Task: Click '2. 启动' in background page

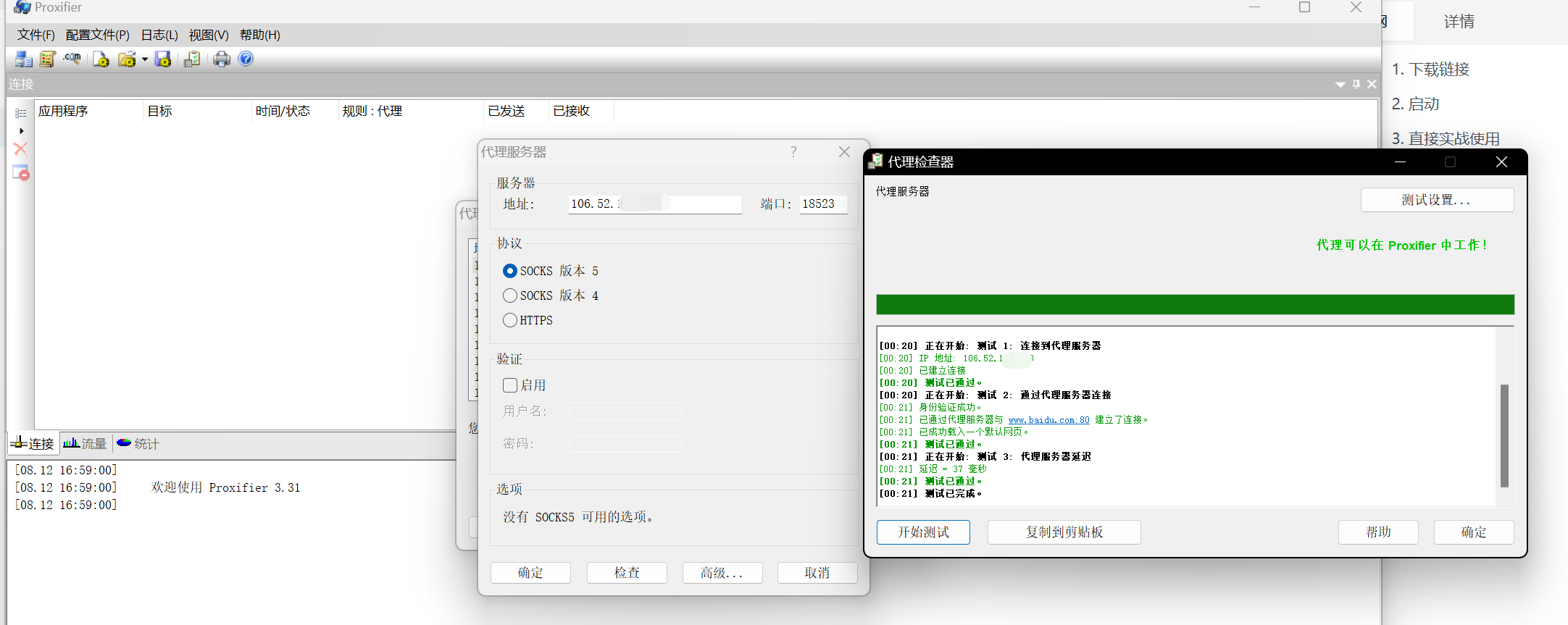Action: (1415, 104)
